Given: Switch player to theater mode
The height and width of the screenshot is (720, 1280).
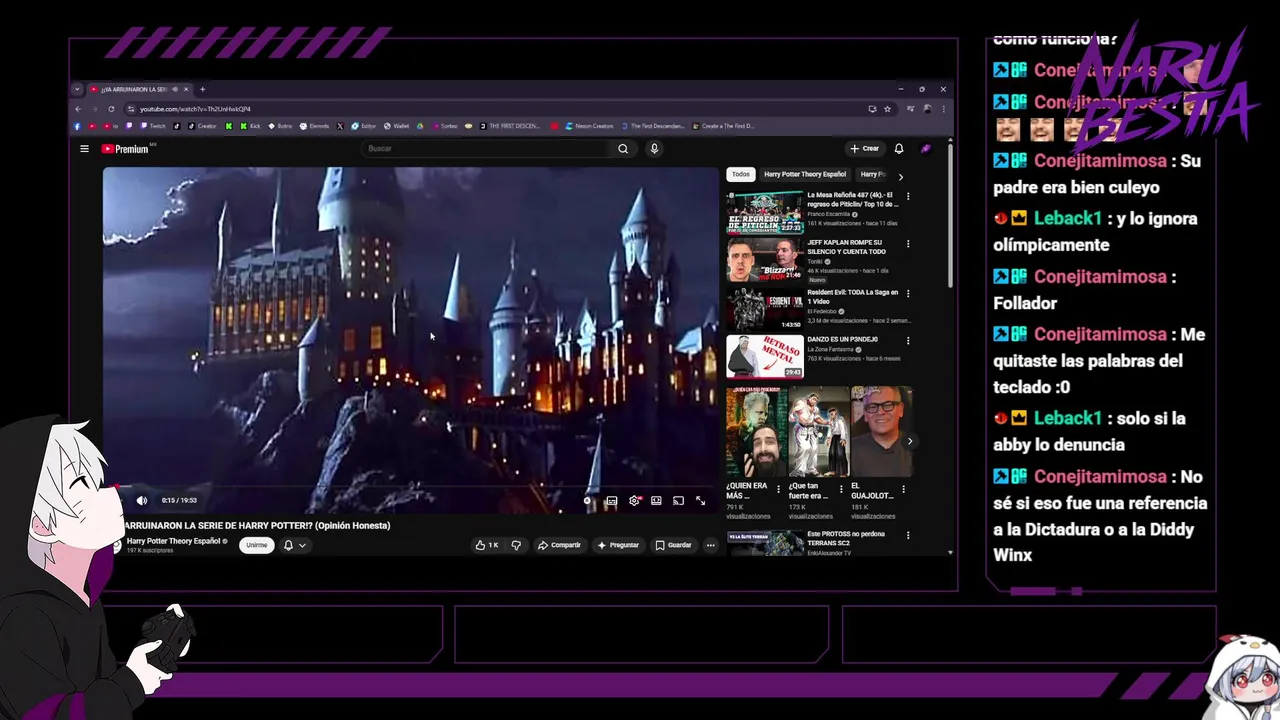Looking at the screenshot, I should pyautogui.click(x=656, y=500).
